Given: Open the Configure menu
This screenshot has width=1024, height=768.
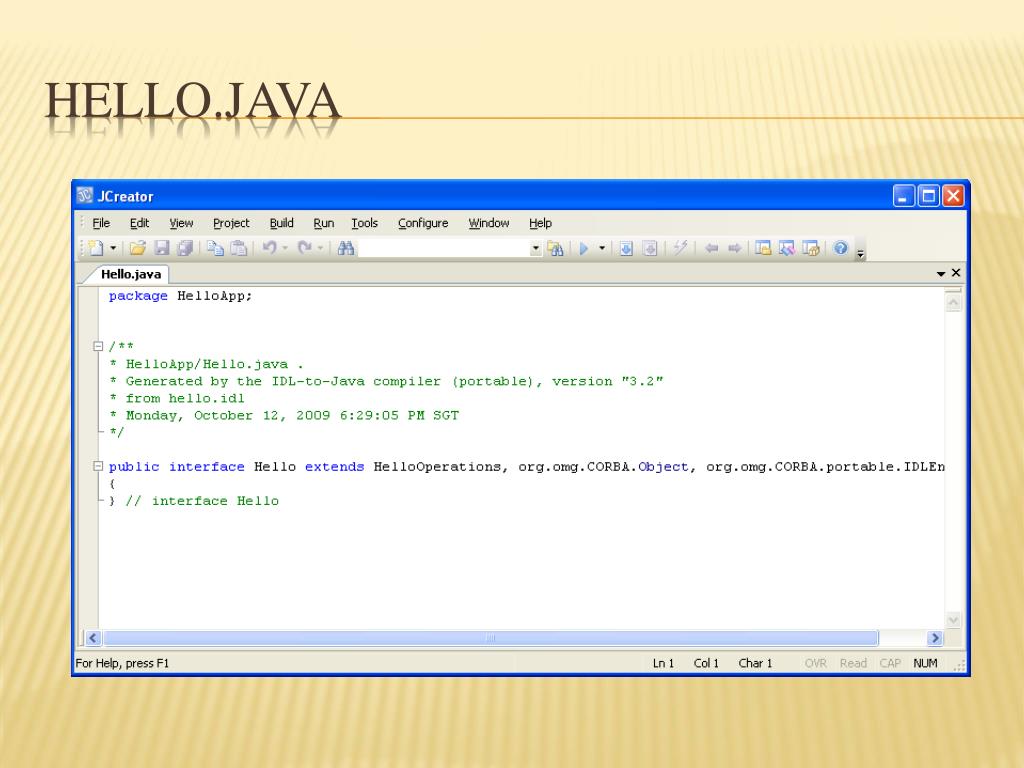Looking at the screenshot, I should pyautogui.click(x=423, y=223).
